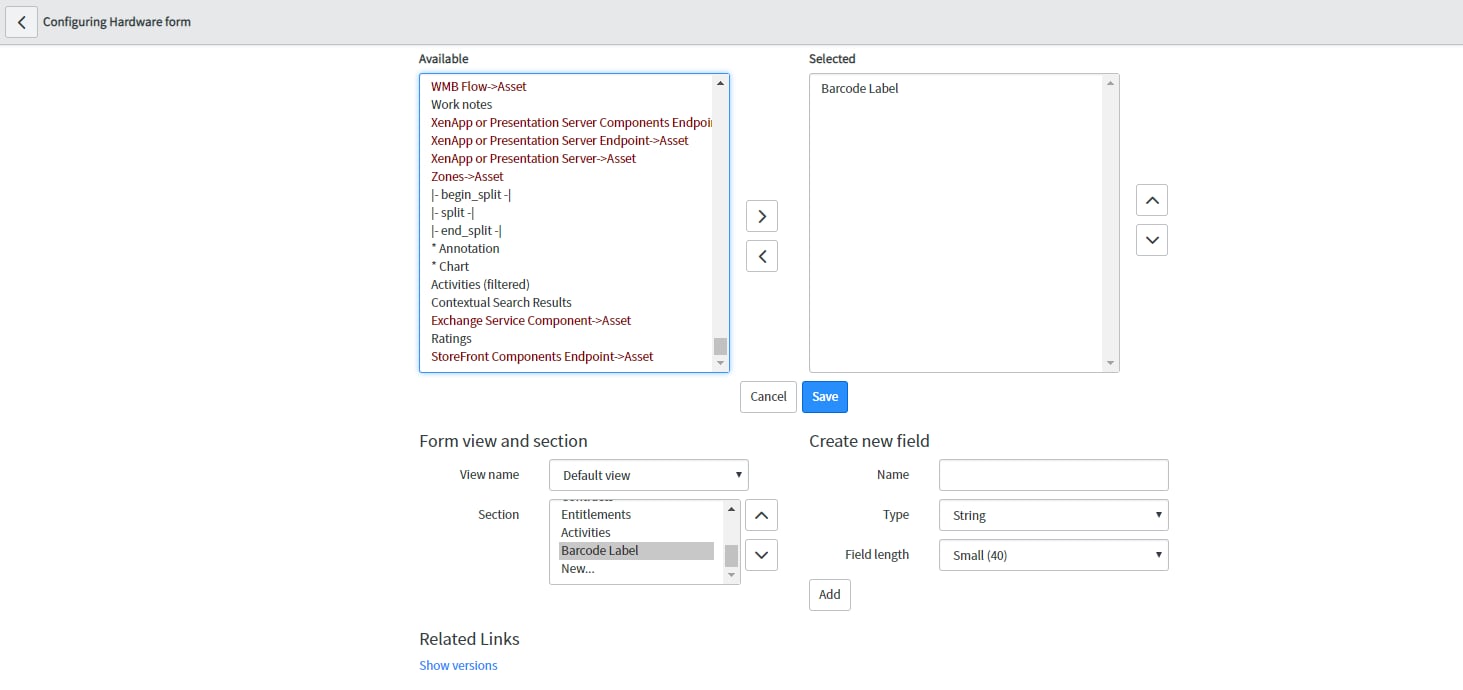
Task: Open the Show versions link
Action: [458, 664]
